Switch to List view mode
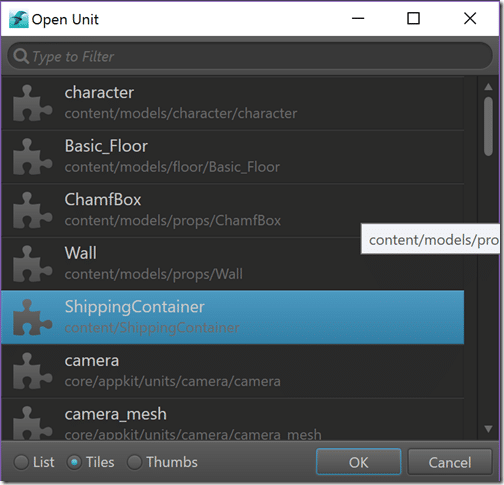504x485 pixels. 21,462
